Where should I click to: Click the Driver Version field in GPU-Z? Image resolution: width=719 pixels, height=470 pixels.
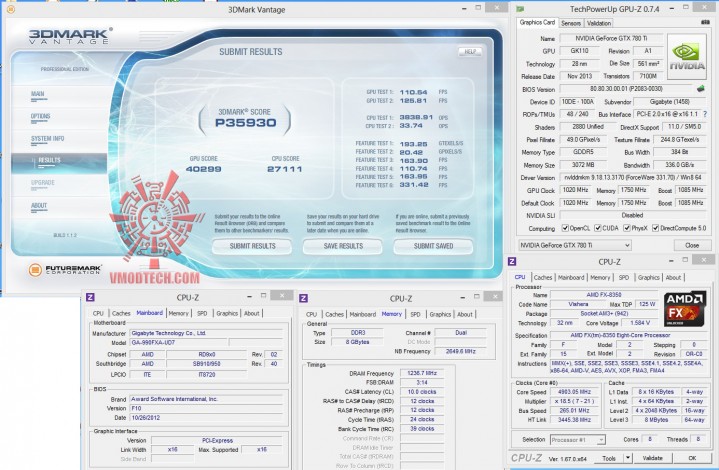point(633,177)
